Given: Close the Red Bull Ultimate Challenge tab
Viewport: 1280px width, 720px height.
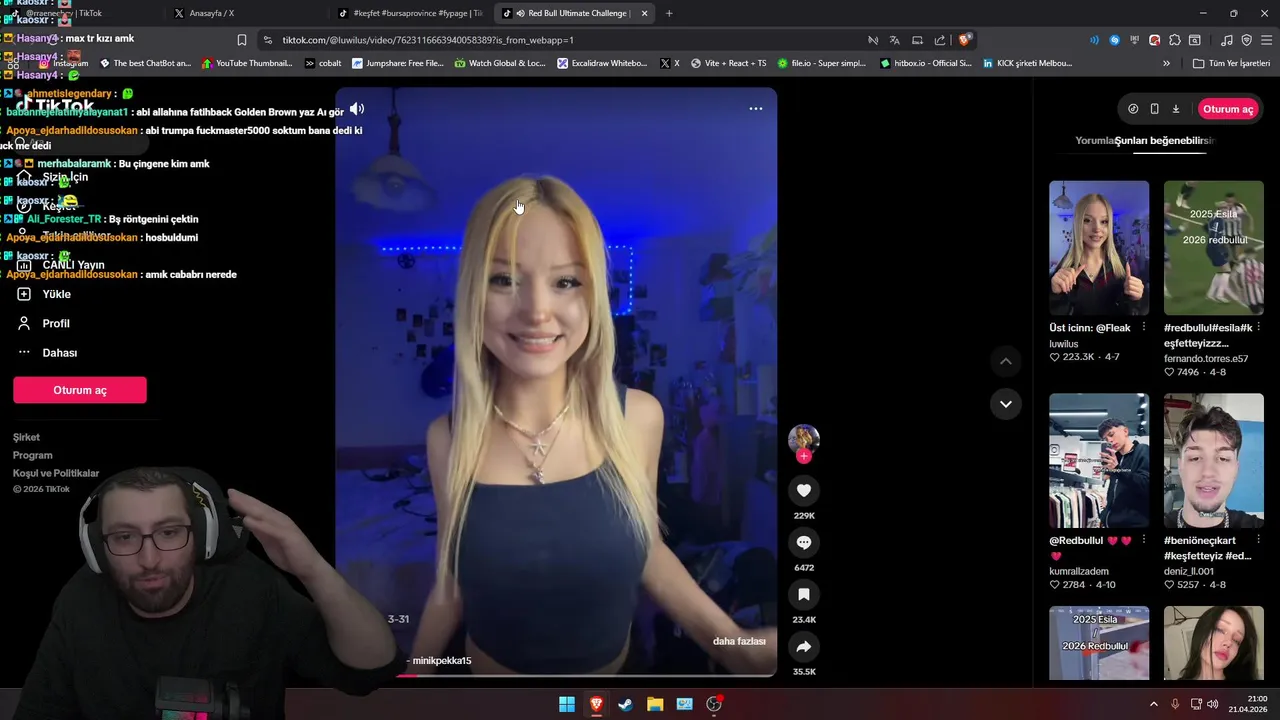Looking at the screenshot, I should click(644, 13).
